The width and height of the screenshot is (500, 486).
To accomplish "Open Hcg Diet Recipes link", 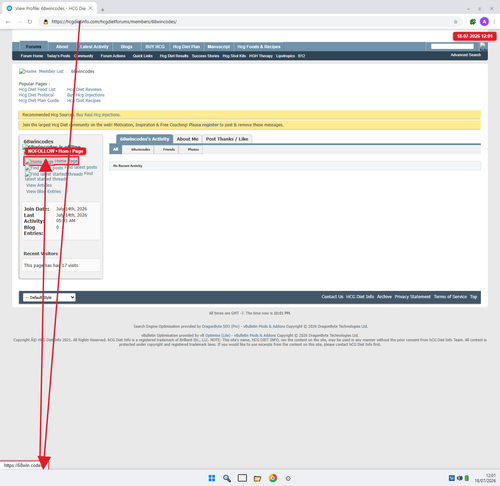I will [83, 100].
